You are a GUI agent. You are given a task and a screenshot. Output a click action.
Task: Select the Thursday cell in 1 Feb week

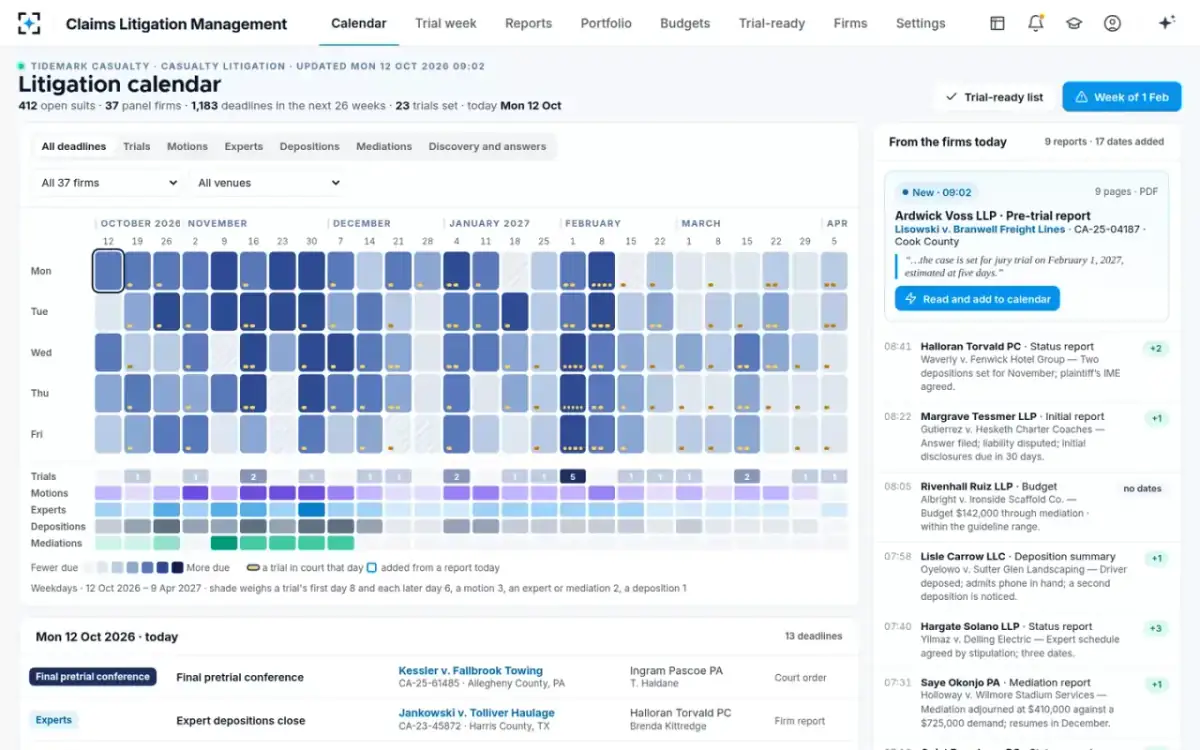pos(573,393)
